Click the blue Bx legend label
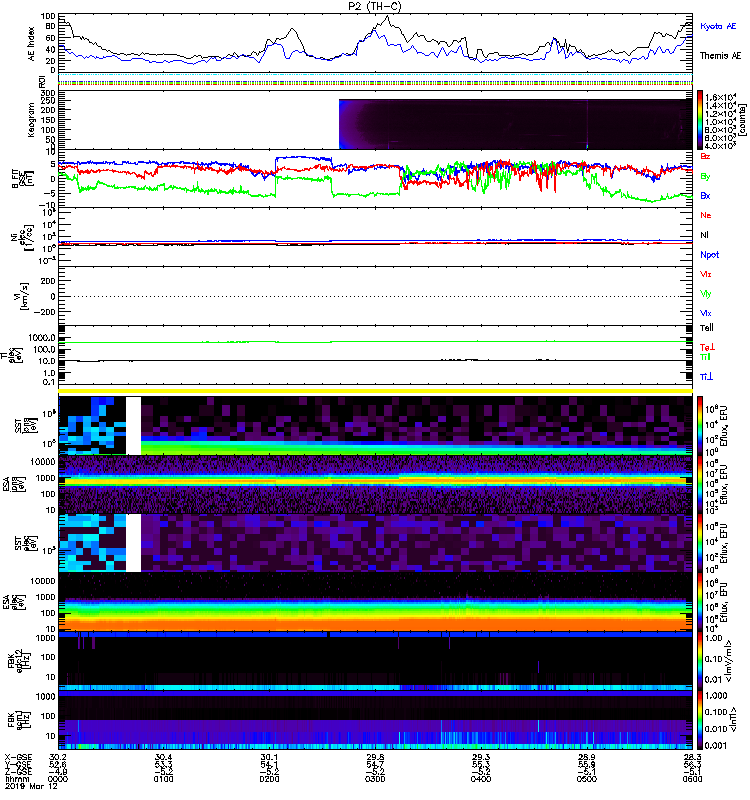 (705, 195)
